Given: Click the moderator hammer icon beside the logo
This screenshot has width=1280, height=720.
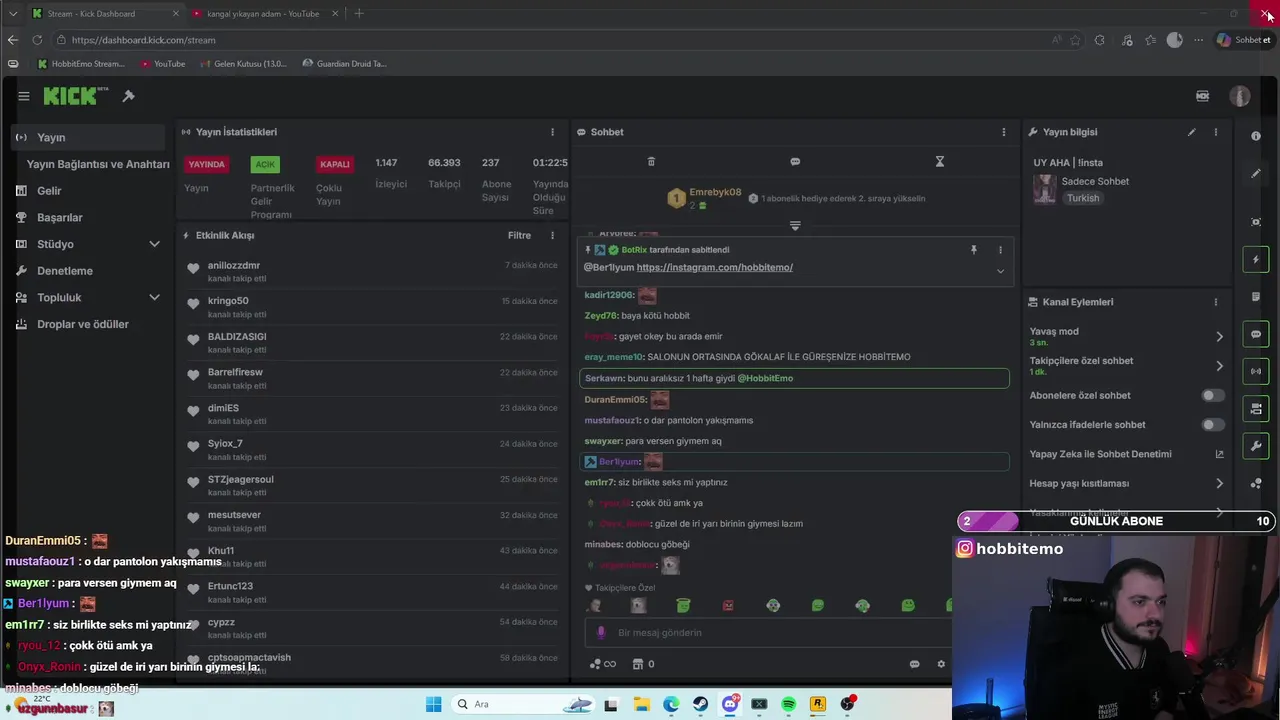Looking at the screenshot, I should pyautogui.click(x=128, y=96).
